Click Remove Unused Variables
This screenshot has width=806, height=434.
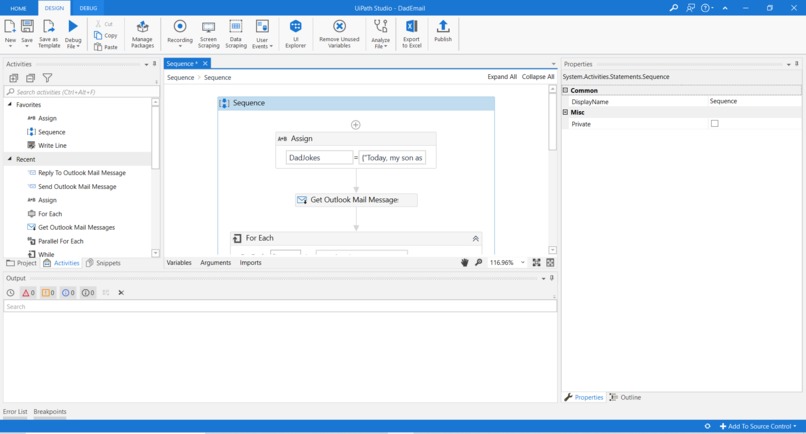(x=339, y=34)
